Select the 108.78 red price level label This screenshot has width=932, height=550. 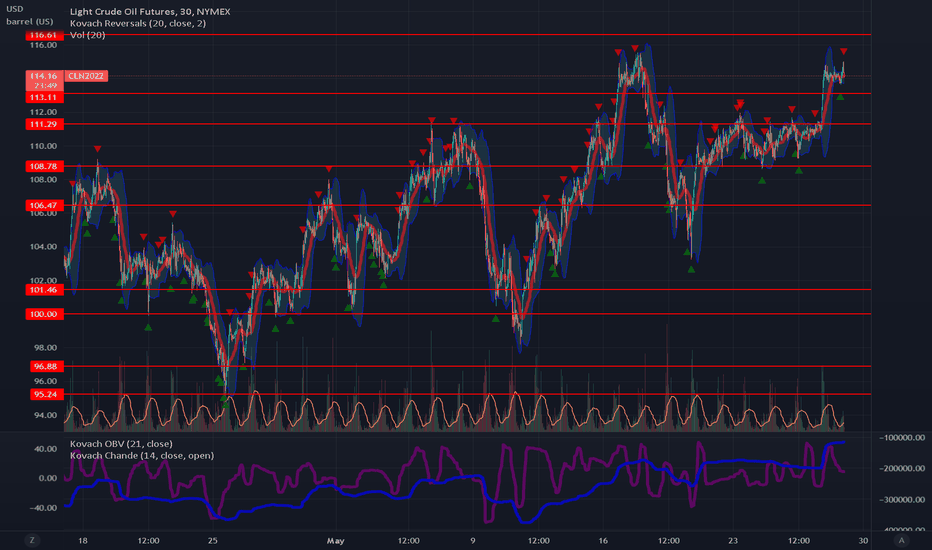tap(45, 166)
